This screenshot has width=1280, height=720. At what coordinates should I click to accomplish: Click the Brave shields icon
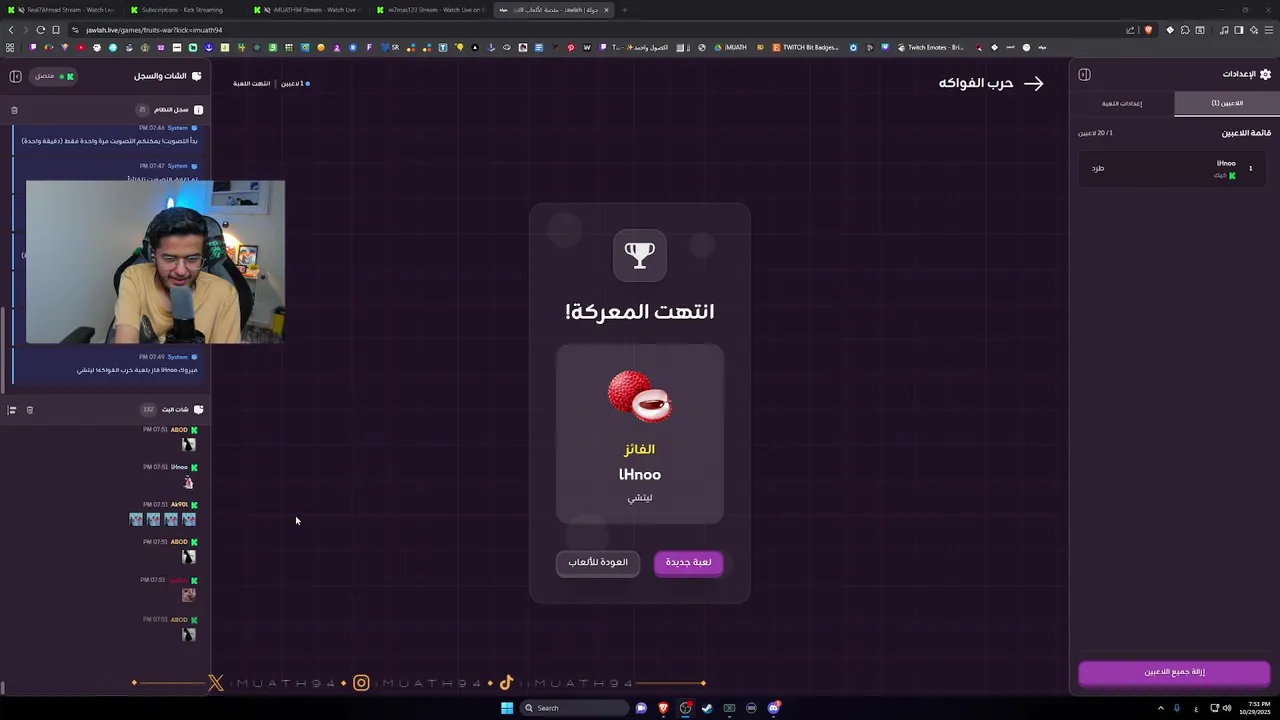[x=1148, y=30]
